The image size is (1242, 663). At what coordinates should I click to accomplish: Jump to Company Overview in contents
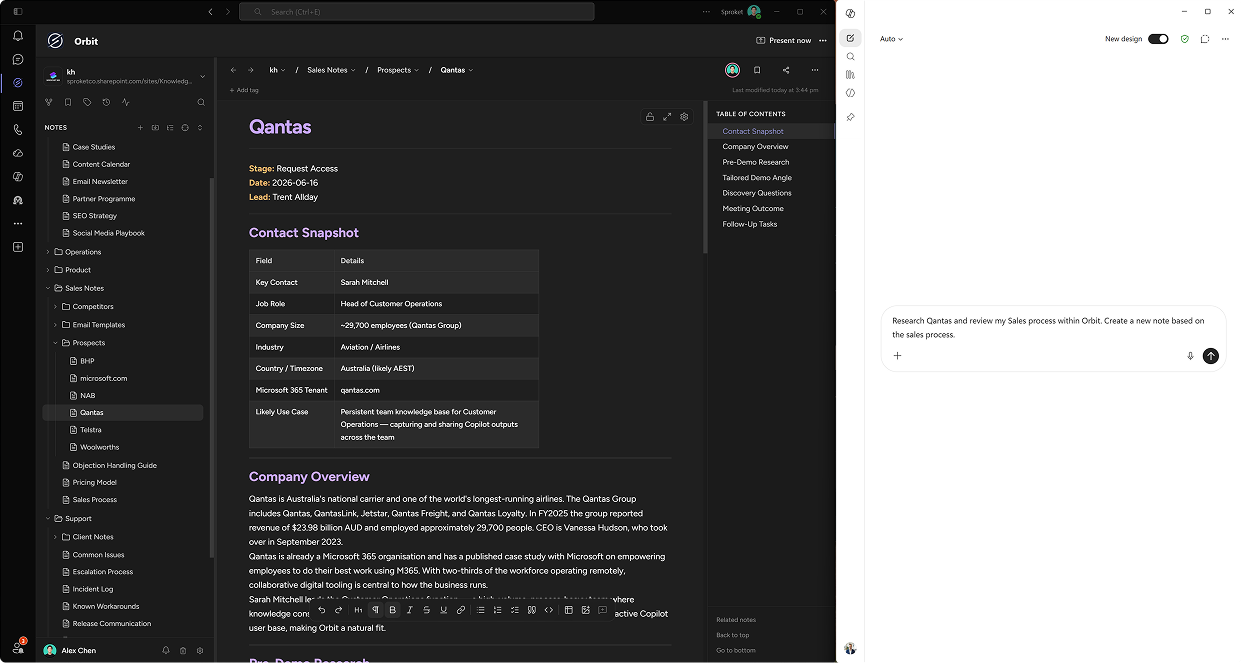pos(755,147)
